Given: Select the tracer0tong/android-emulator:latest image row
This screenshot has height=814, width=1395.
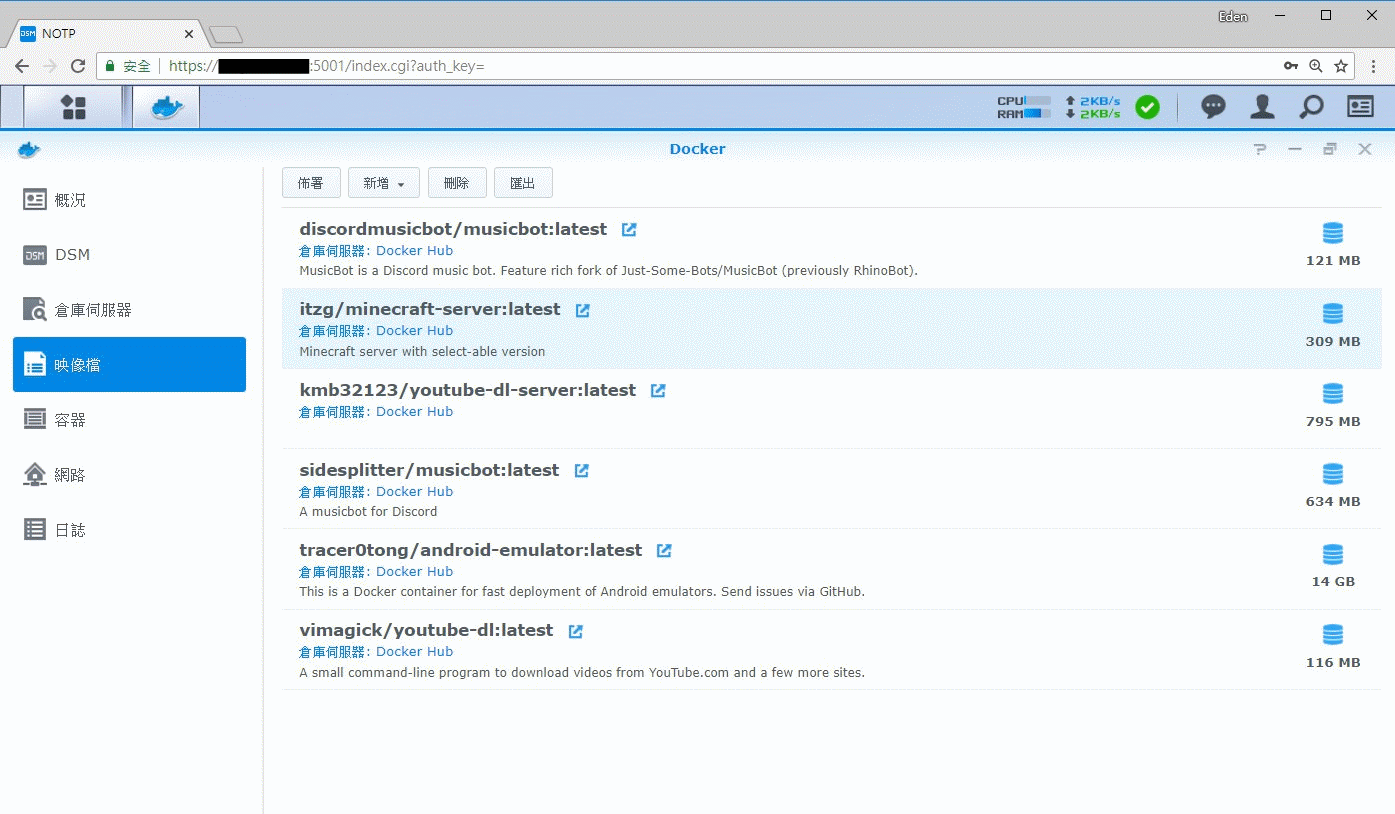Looking at the screenshot, I should [832, 569].
